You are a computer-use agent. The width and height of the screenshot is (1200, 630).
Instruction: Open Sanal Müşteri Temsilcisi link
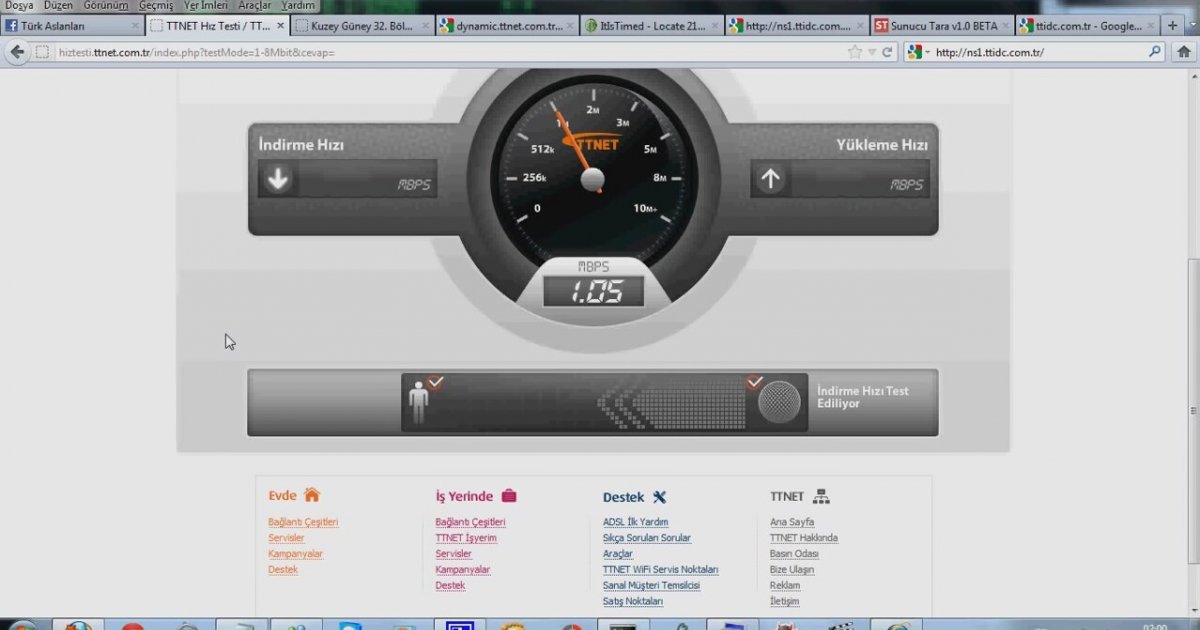coord(651,586)
